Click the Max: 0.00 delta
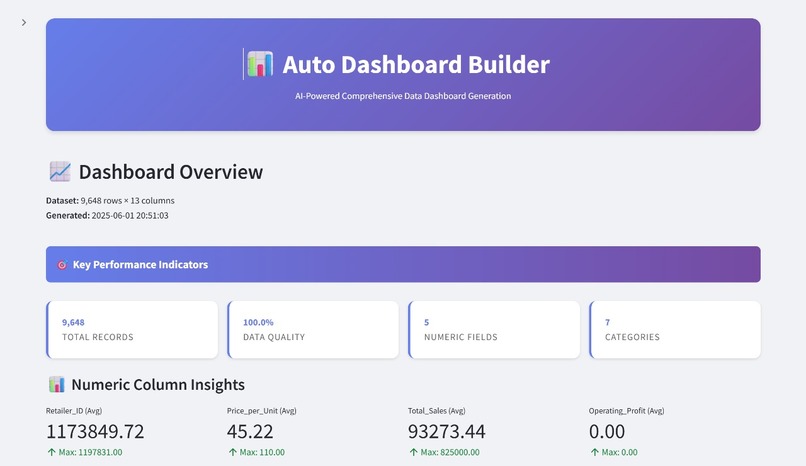This screenshot has width=806, height=466. (619, 452)
